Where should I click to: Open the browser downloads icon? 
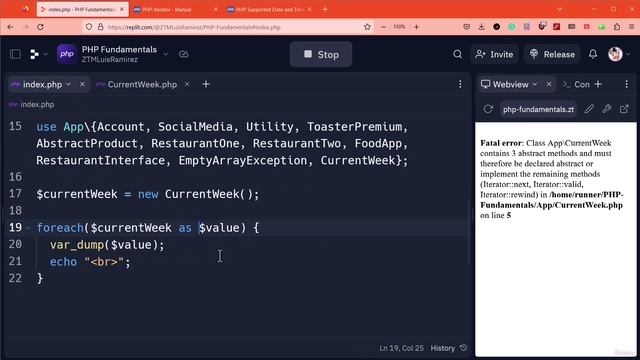point(481,27)
